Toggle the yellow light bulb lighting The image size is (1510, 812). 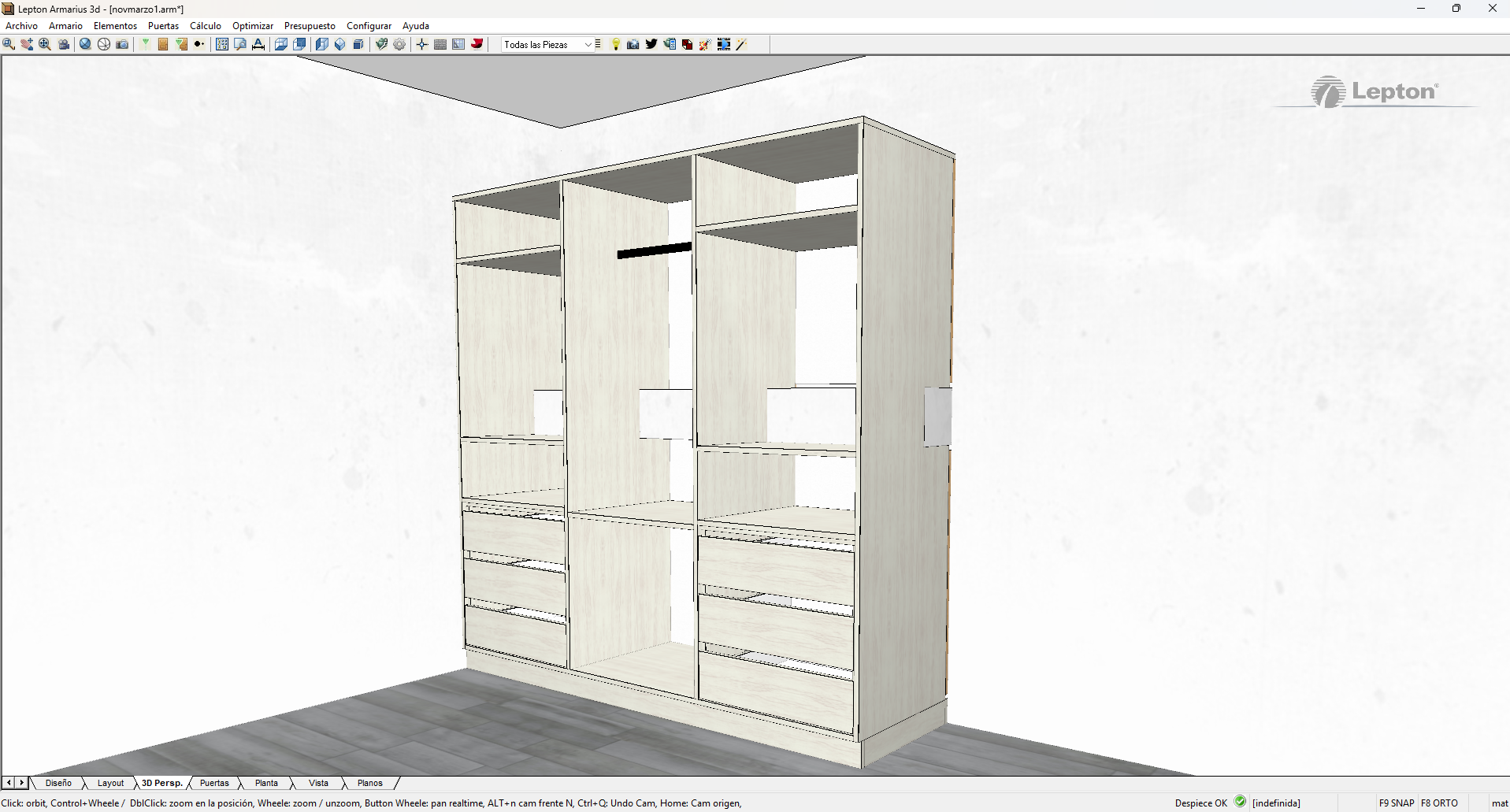pyautogui.click(x=616, y=44)
